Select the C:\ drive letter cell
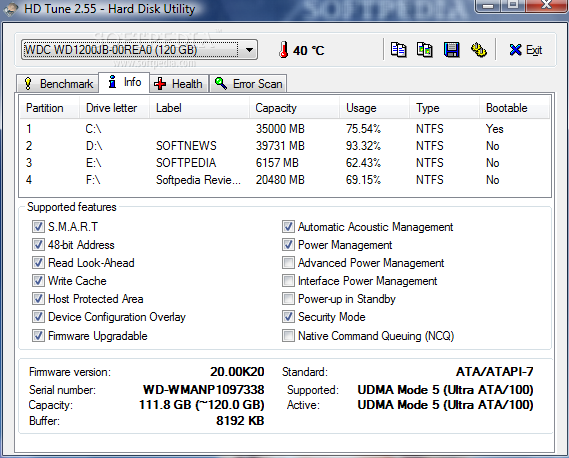 click(93, 129)
